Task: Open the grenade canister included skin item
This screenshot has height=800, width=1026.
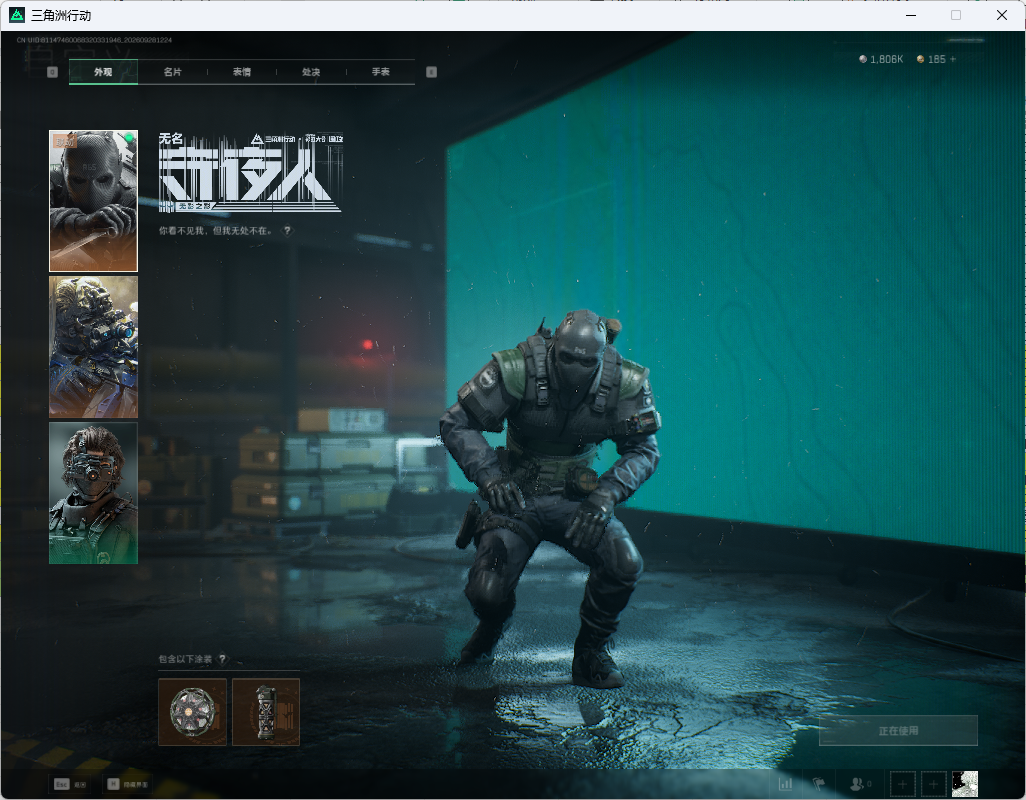Action: tap(266, 712)
